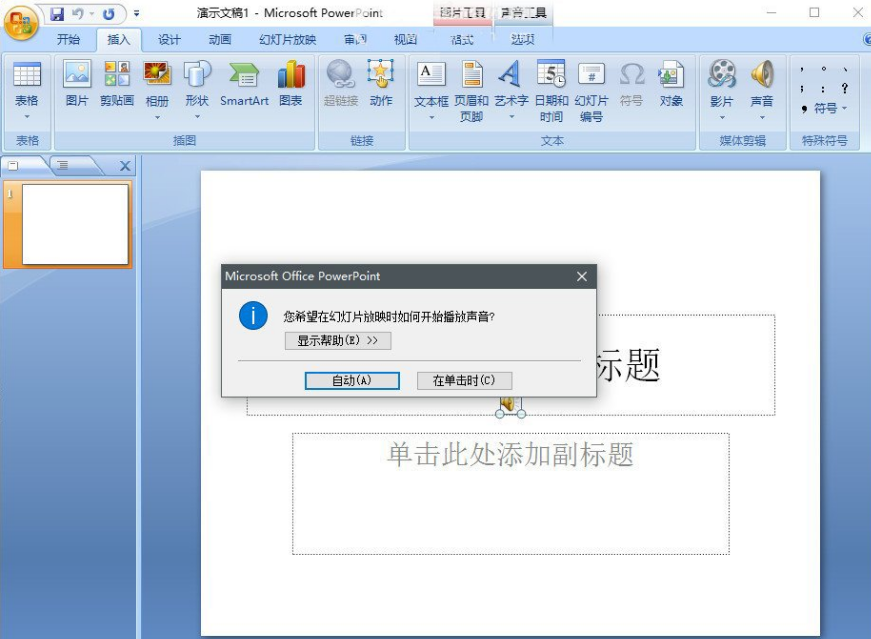Viewport: 871px width, 639px height.
Task: Click the title placeholder text
Action: (628, 366)
